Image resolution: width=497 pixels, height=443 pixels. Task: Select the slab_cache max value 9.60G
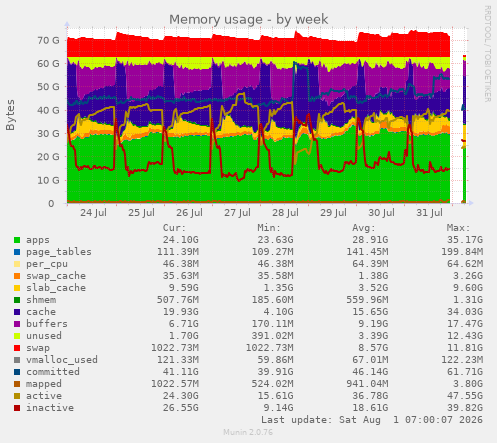click(468, 288)
